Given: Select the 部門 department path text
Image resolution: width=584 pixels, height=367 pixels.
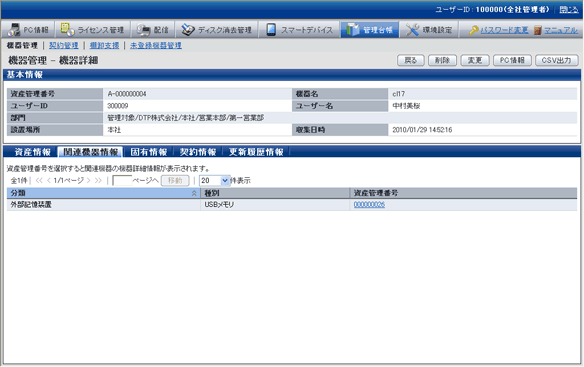Looking at the screenshot, I should 185,118.
